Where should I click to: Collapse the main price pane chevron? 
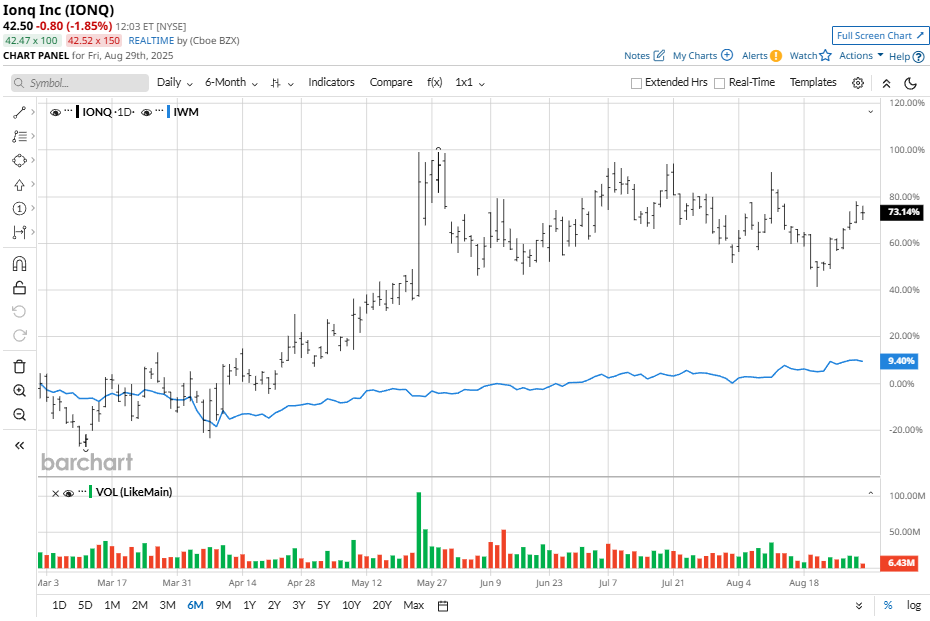870,112
